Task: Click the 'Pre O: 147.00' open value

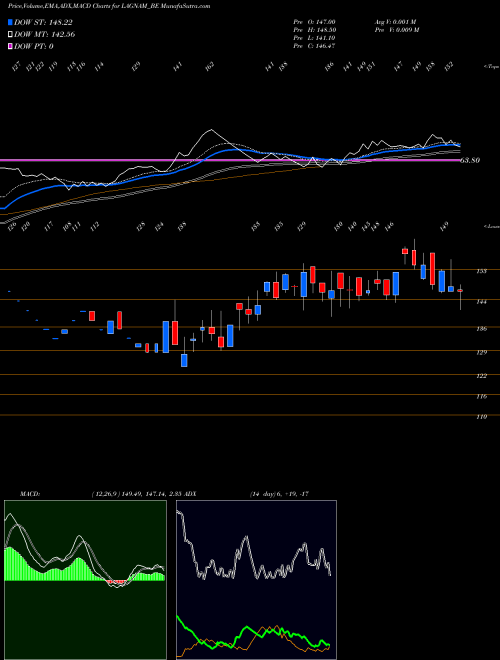Action: tap(314, 22)
